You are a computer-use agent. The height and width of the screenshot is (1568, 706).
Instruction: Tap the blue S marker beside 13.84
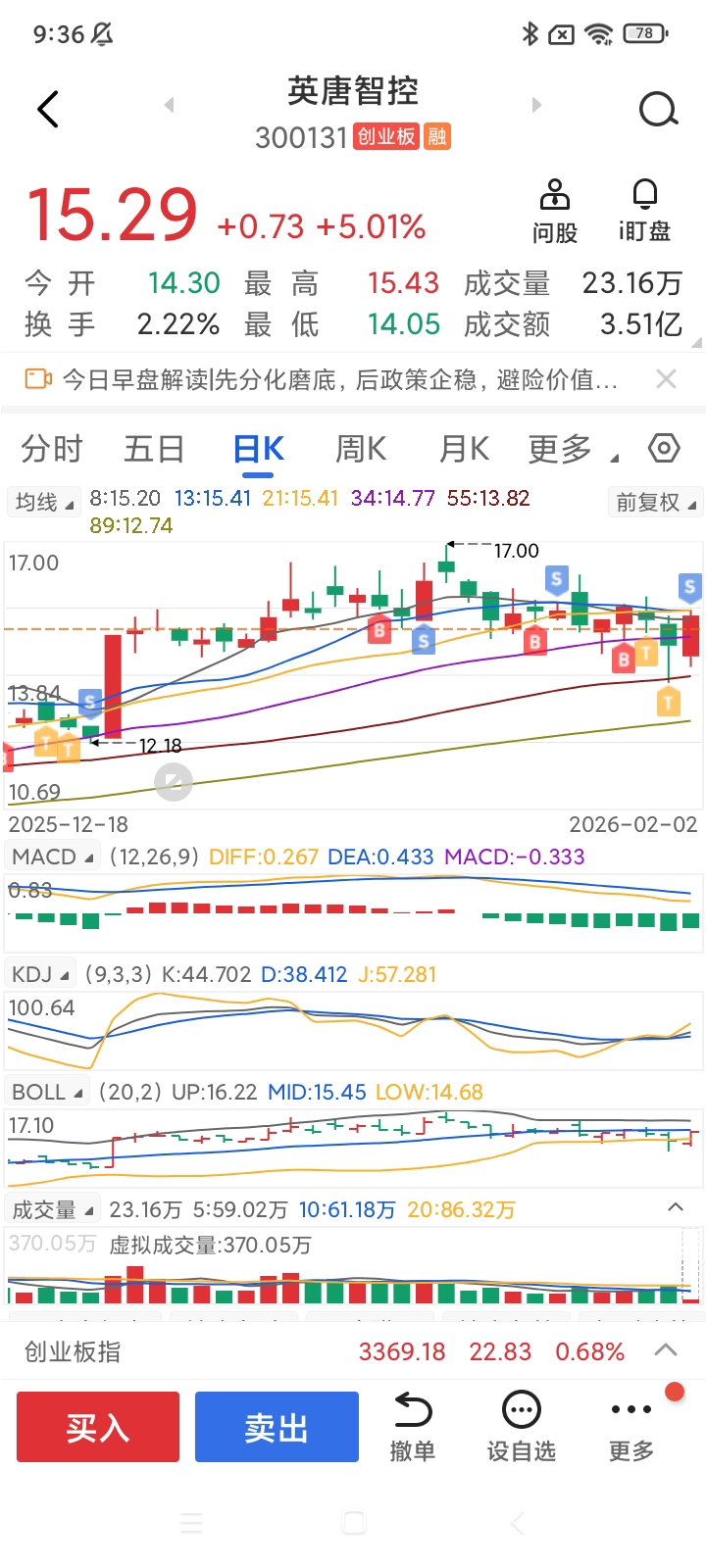(90, 702)
